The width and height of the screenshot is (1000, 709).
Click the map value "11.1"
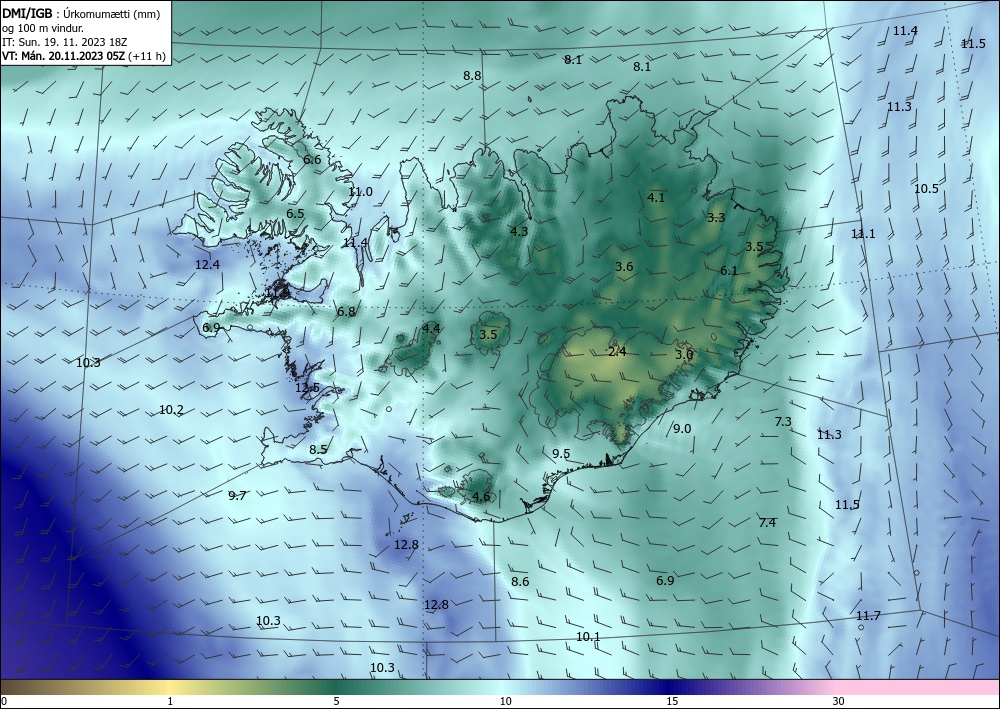863,234
